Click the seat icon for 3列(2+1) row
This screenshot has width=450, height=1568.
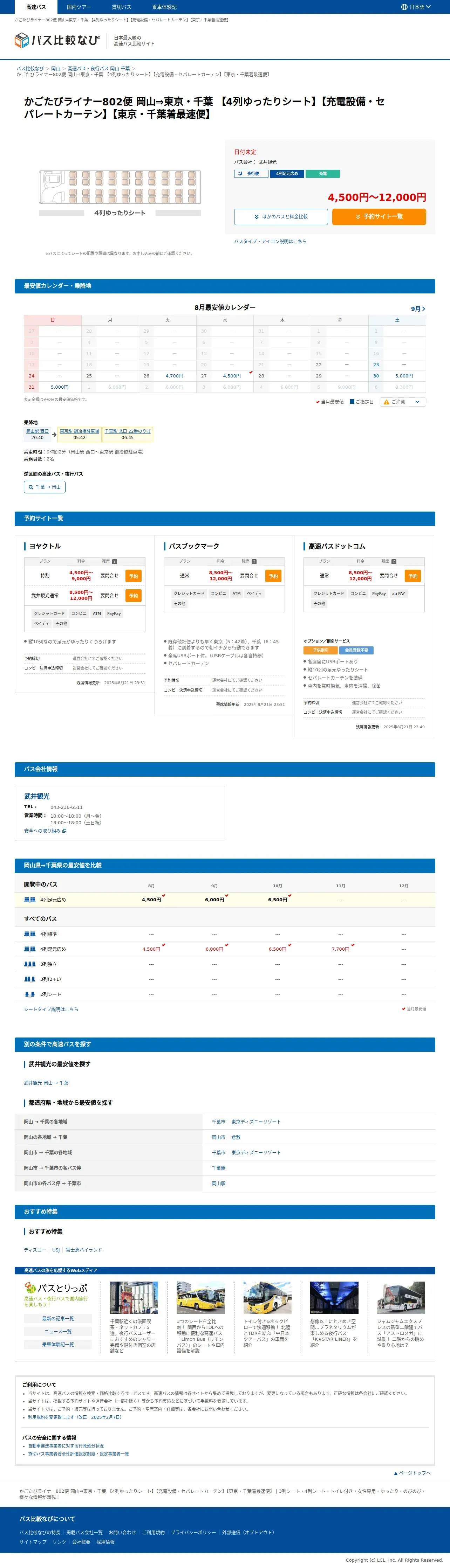pyautogui.click(x=29, y=979)
